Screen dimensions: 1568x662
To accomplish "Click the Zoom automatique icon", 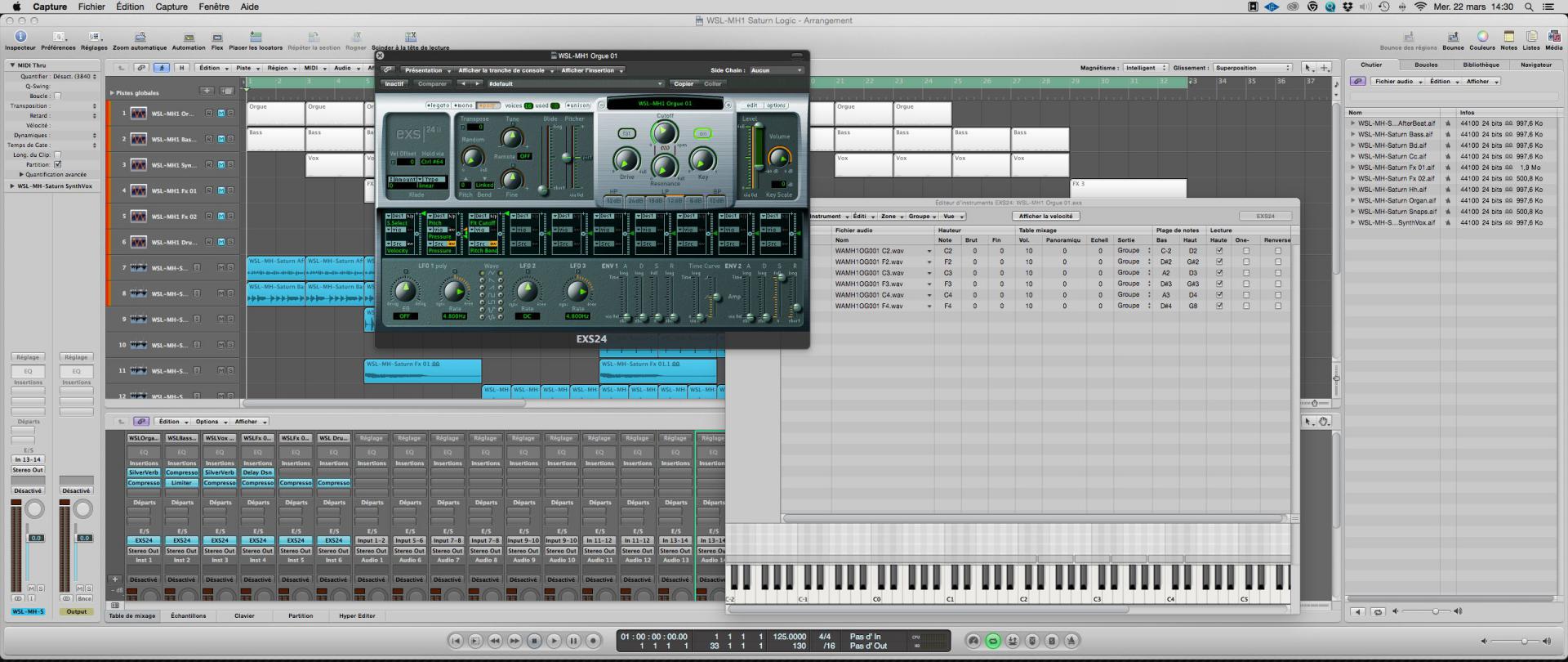I will click(140, 37).
